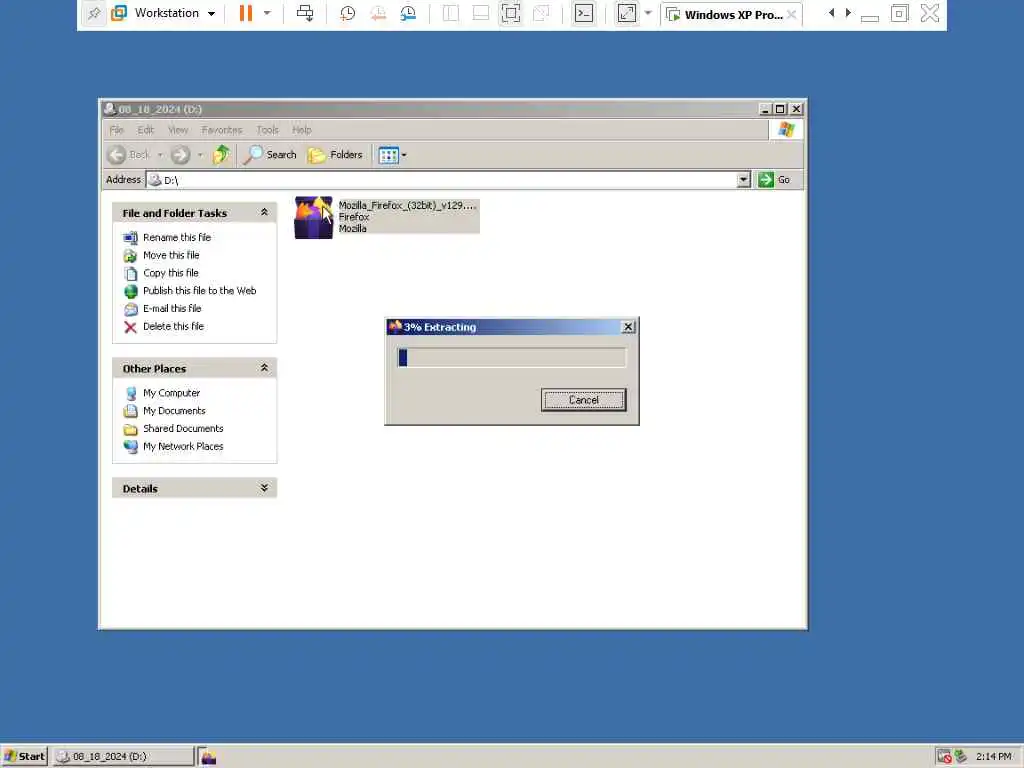This screenshot has height=768, width=1024.
Task: Open the Back history dropdown arrow
Action: pyautogui.click(x=160, y=155)
